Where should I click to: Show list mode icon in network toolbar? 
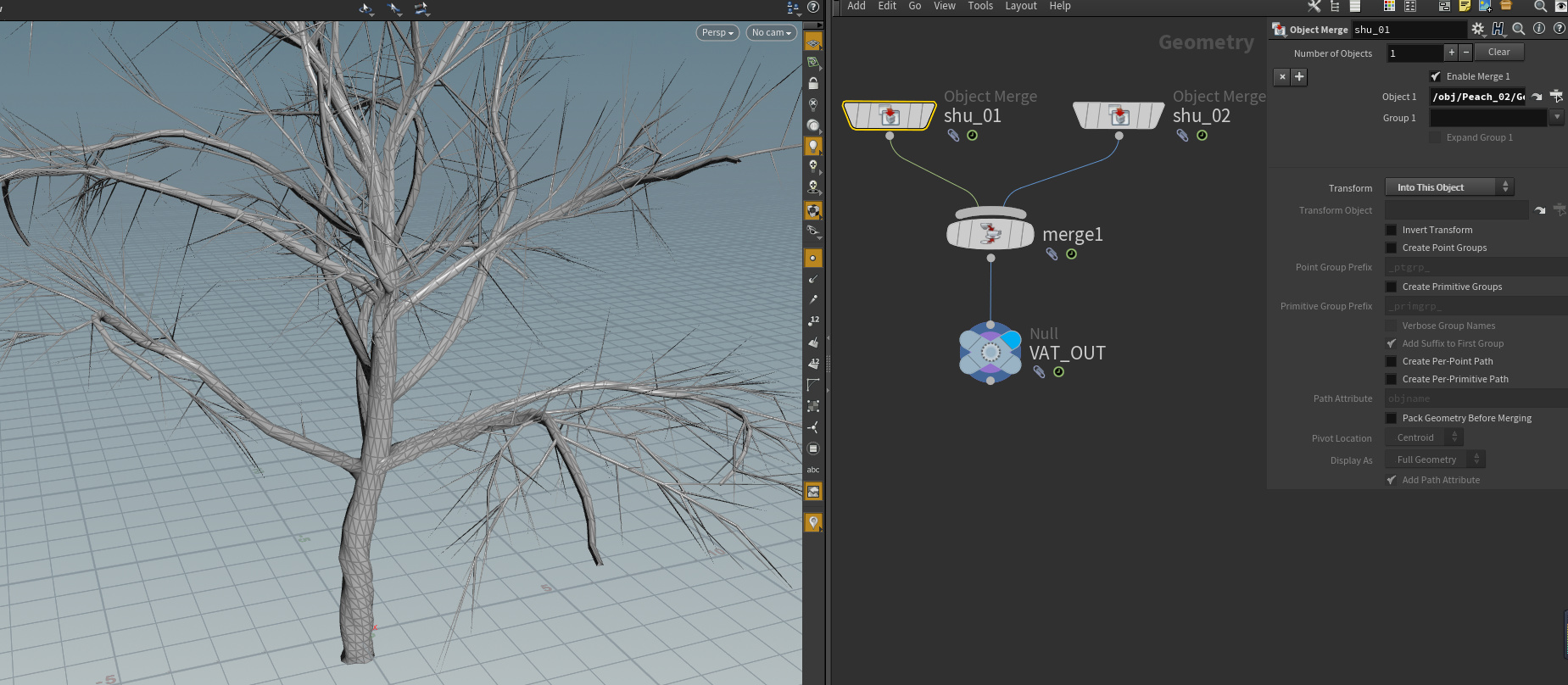pos(1355,6)
